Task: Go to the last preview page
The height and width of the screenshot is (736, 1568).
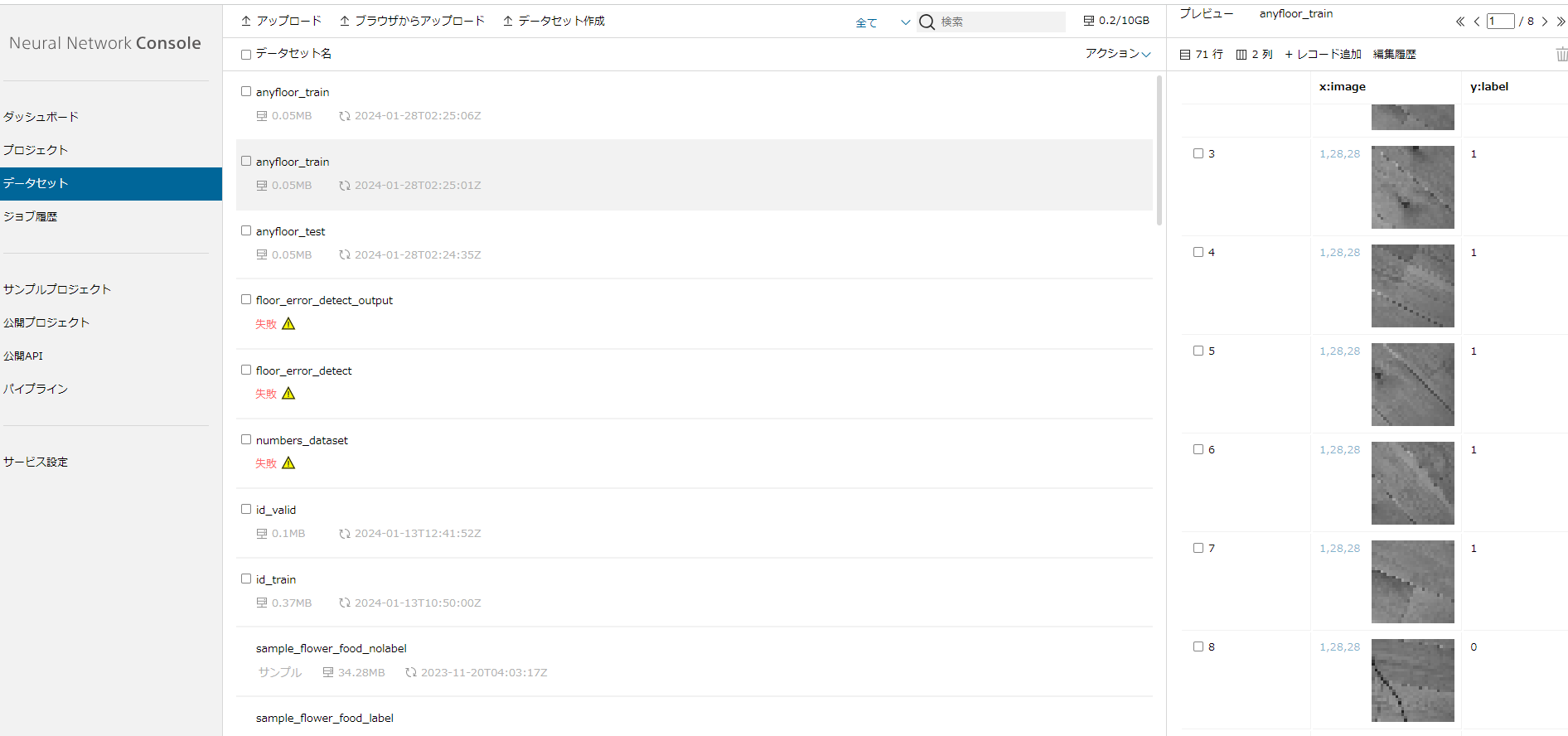Action: (x=1561, y=22)
